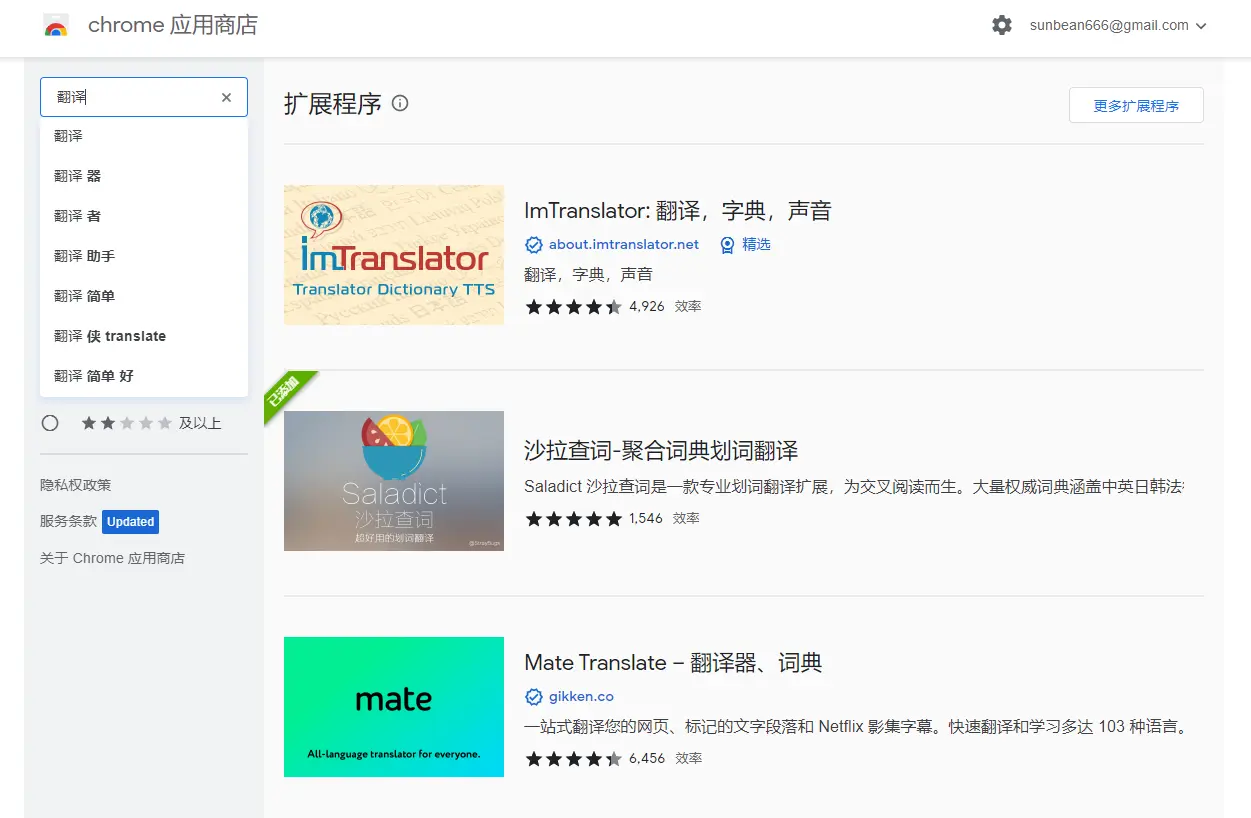Screen dimensions: 1251x818
Task: Click the 4,926 rating count
Action: [647, 307]
